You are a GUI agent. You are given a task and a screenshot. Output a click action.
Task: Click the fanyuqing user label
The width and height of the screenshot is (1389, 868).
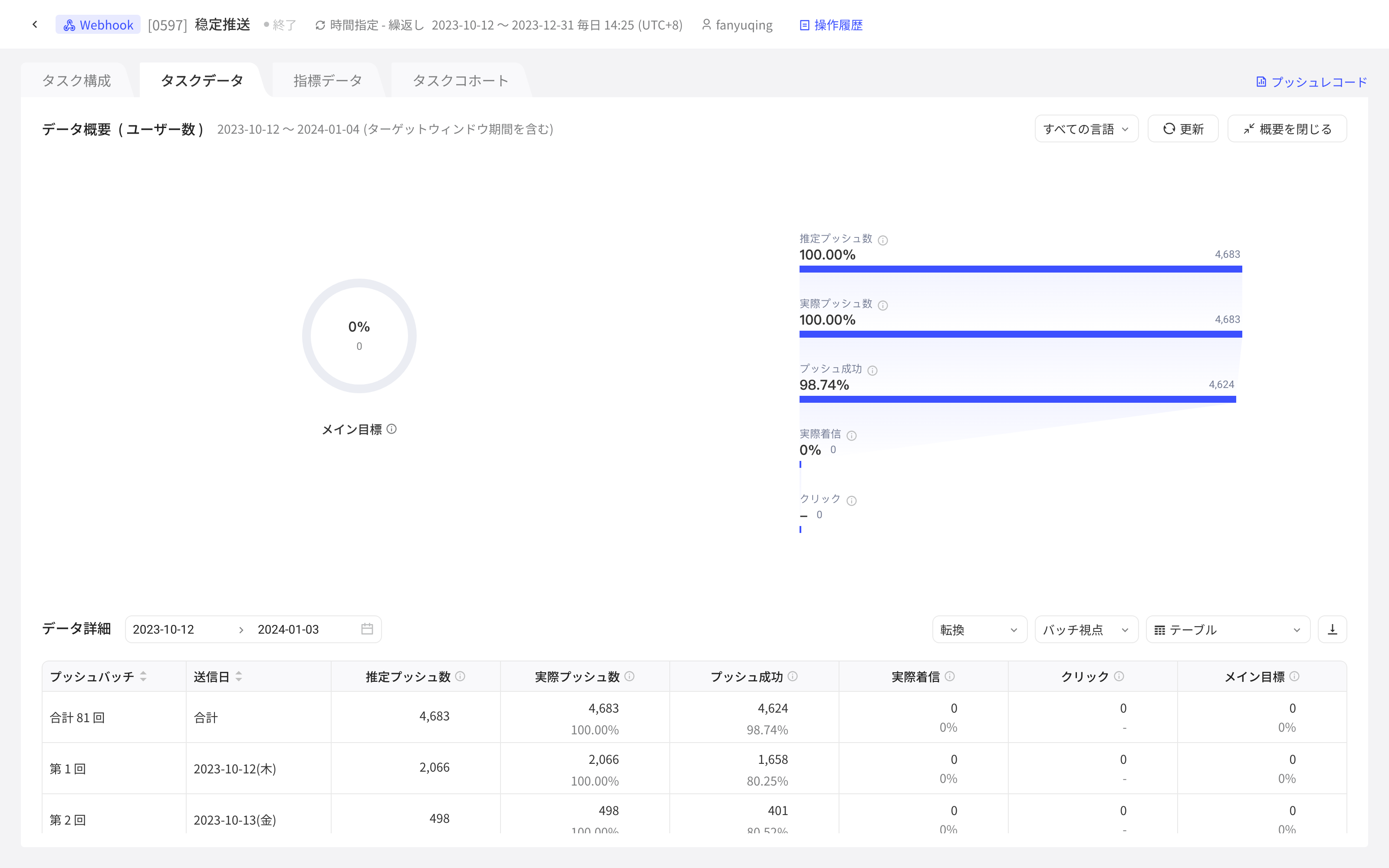pyautogui.click(x=737, y=25)
